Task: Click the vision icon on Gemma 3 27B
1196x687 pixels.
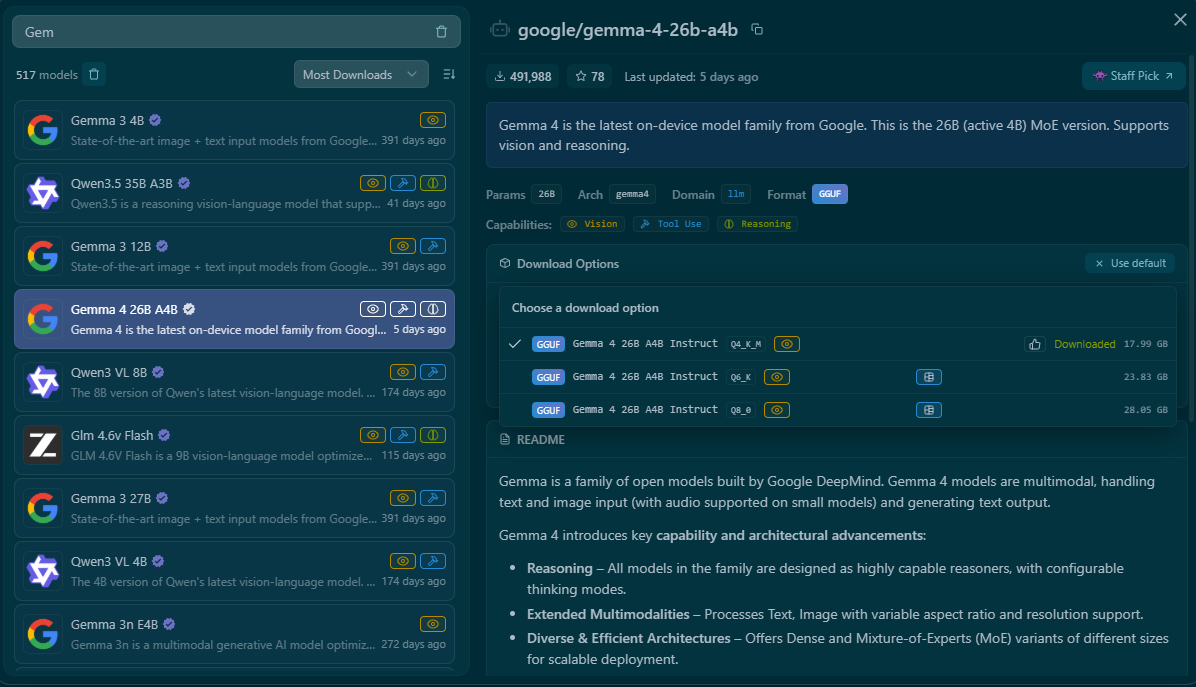Action: (x=403, y=498)
